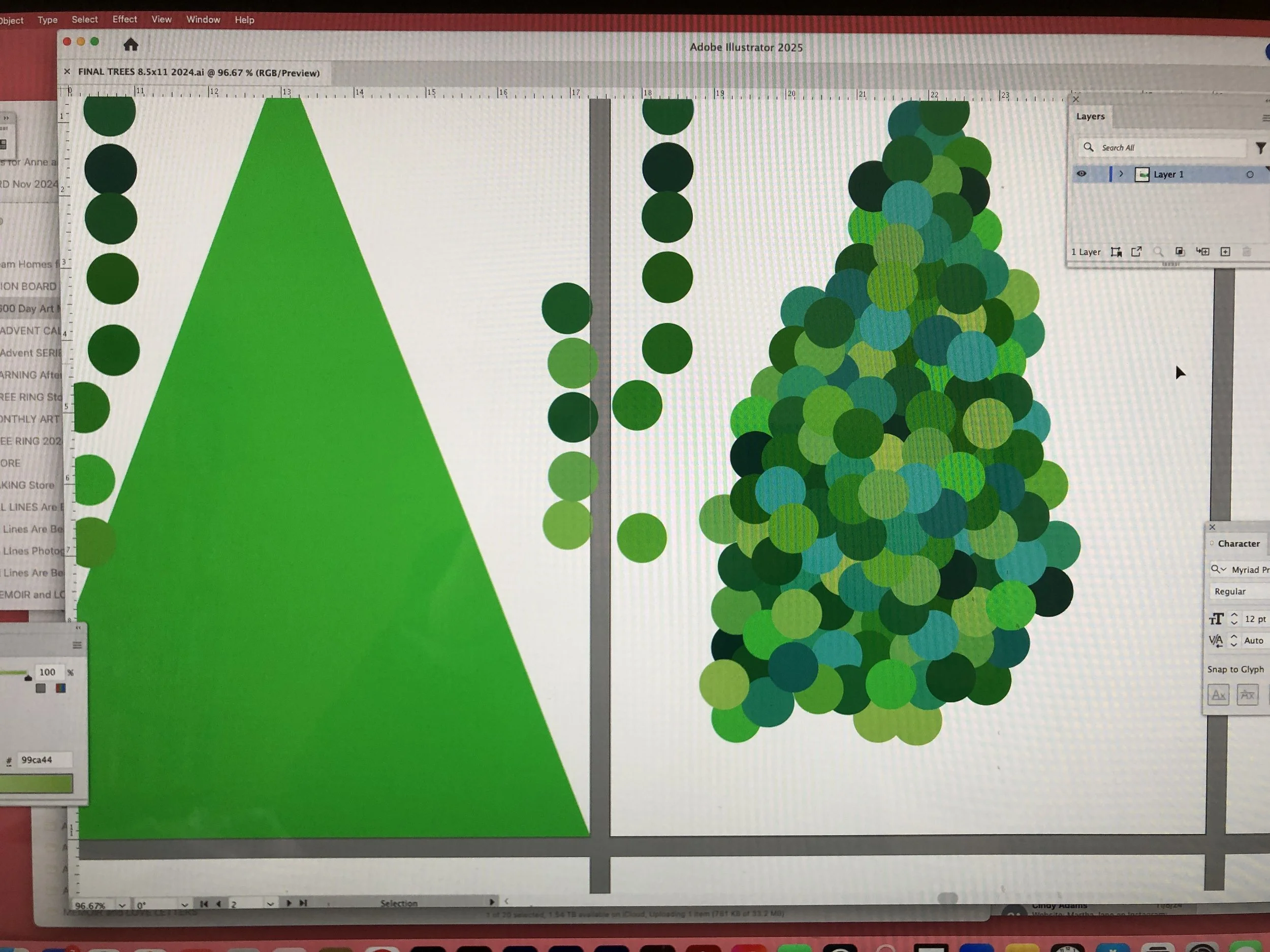Click Make/Release Clipping Mask icon
The width and height of the screenshot is (1270, 952).
[x=1179, y=252]
